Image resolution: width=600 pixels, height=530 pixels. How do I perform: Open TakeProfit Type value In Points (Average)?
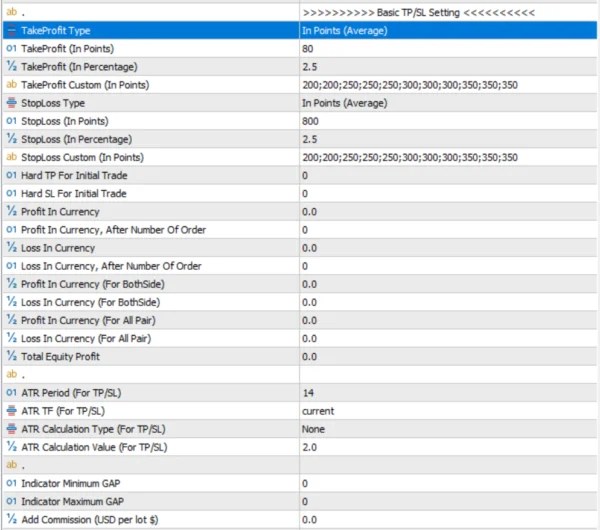click(448, 30)
